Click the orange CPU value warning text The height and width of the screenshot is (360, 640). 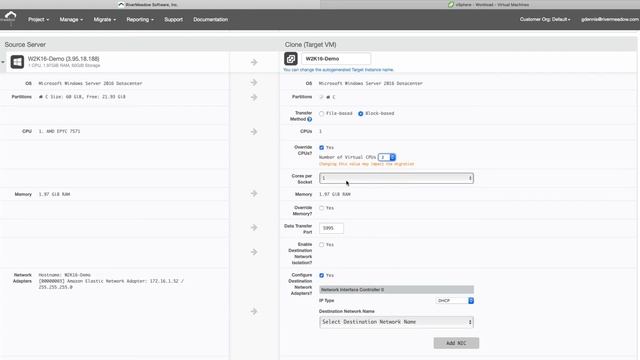367,164
